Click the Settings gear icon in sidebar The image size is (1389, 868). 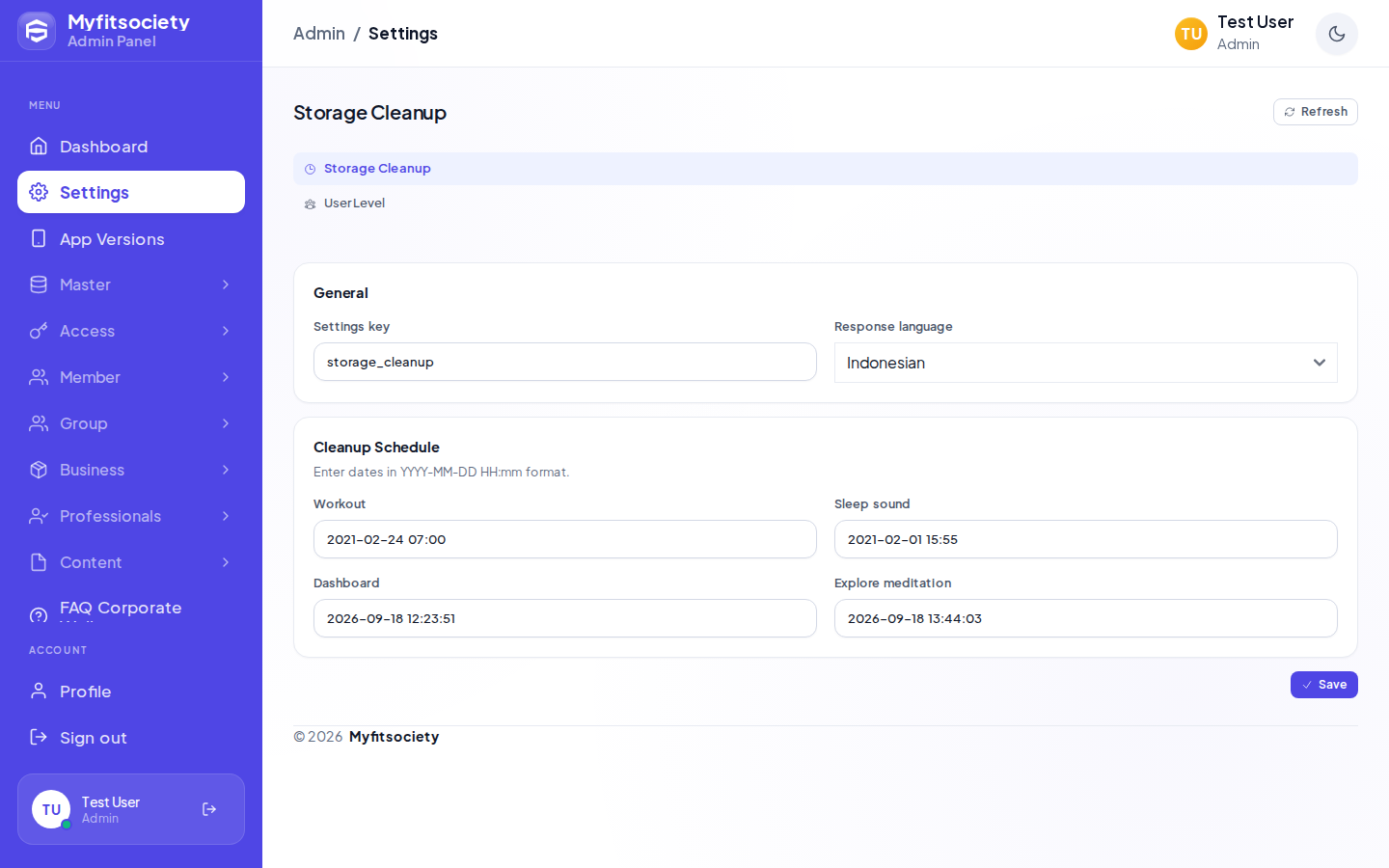39,192
